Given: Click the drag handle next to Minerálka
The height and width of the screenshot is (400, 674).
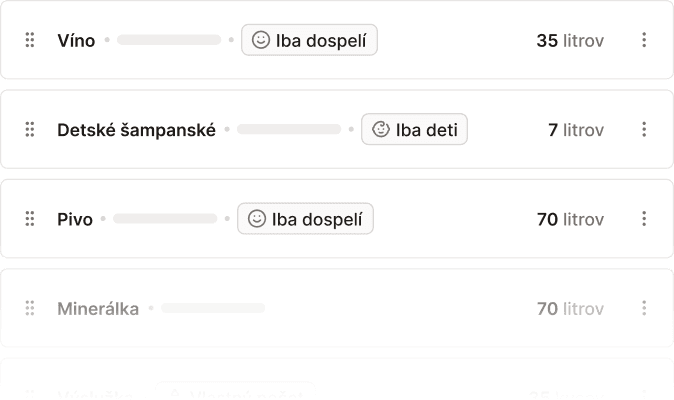Looking at the screenshot, I should point(30,308).
